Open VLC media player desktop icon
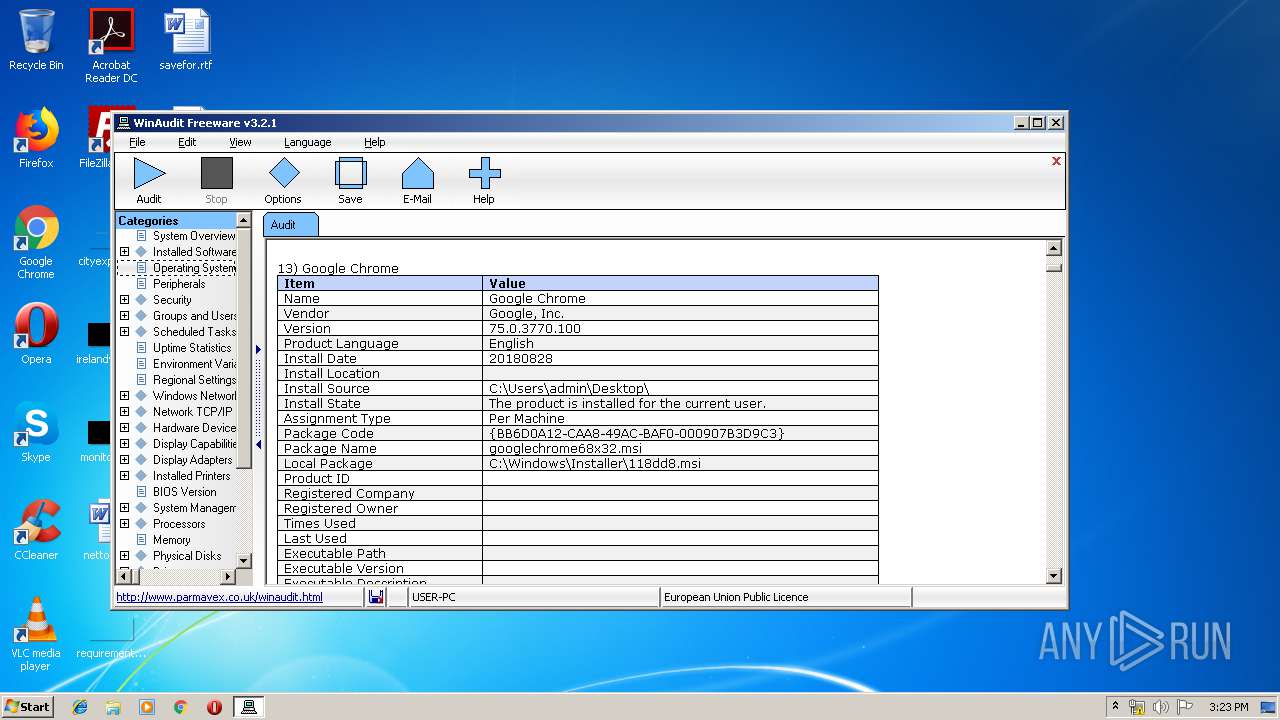1280x720 pixels. [x=36, y=634]
